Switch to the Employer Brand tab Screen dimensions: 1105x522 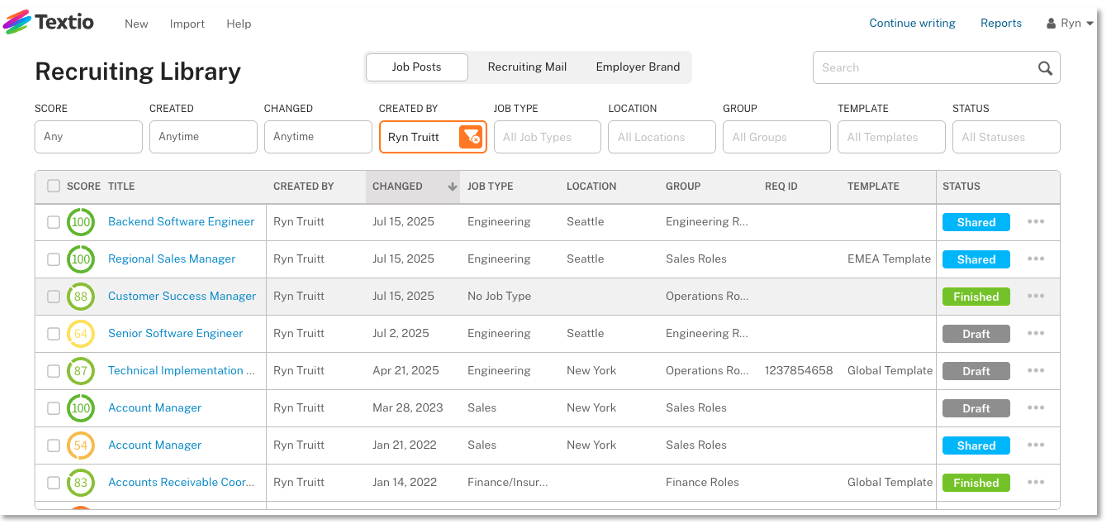click(x=638, y=68)
